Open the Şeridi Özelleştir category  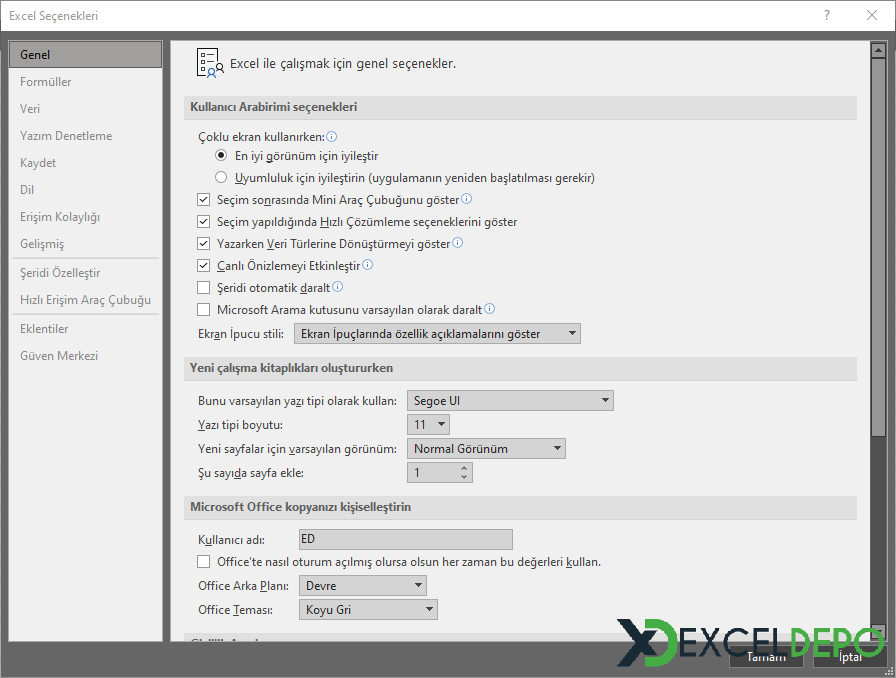pos(86,273)
